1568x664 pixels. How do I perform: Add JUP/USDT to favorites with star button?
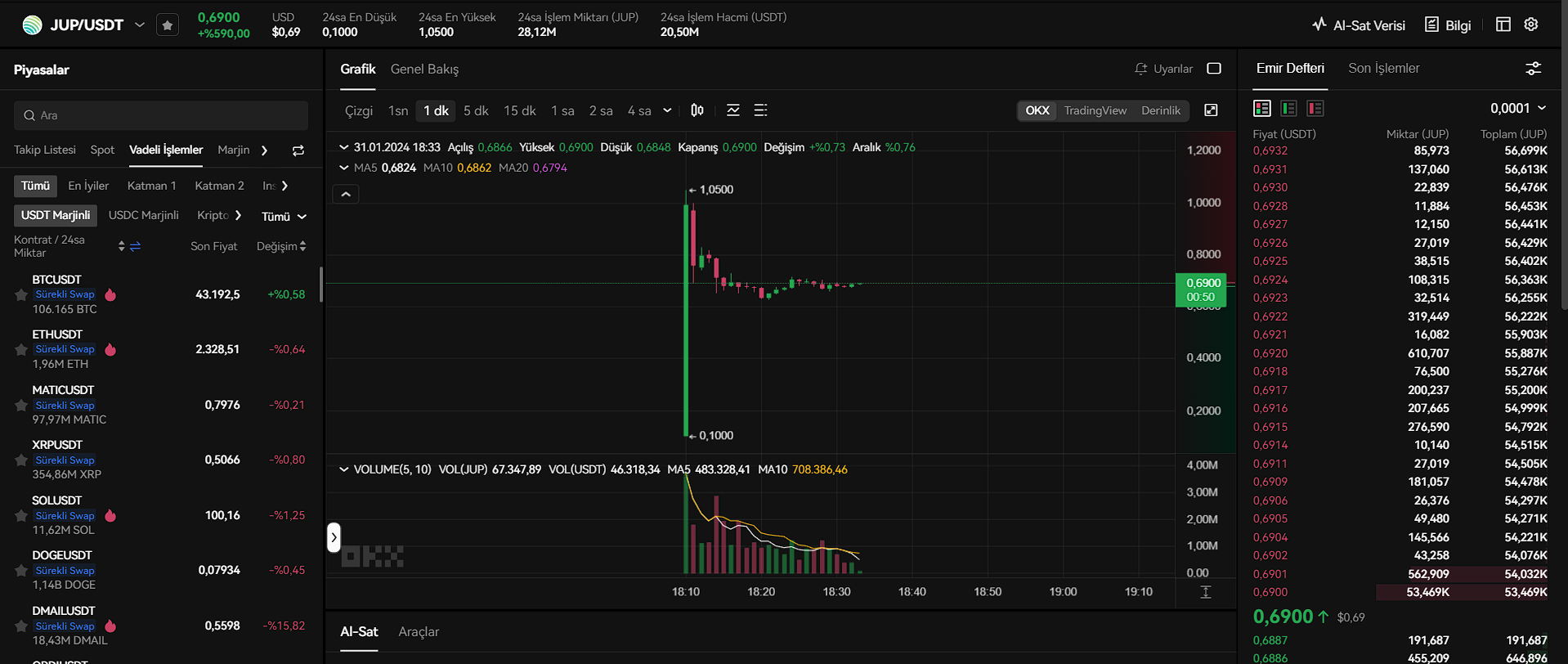click(x=168, y=25)
